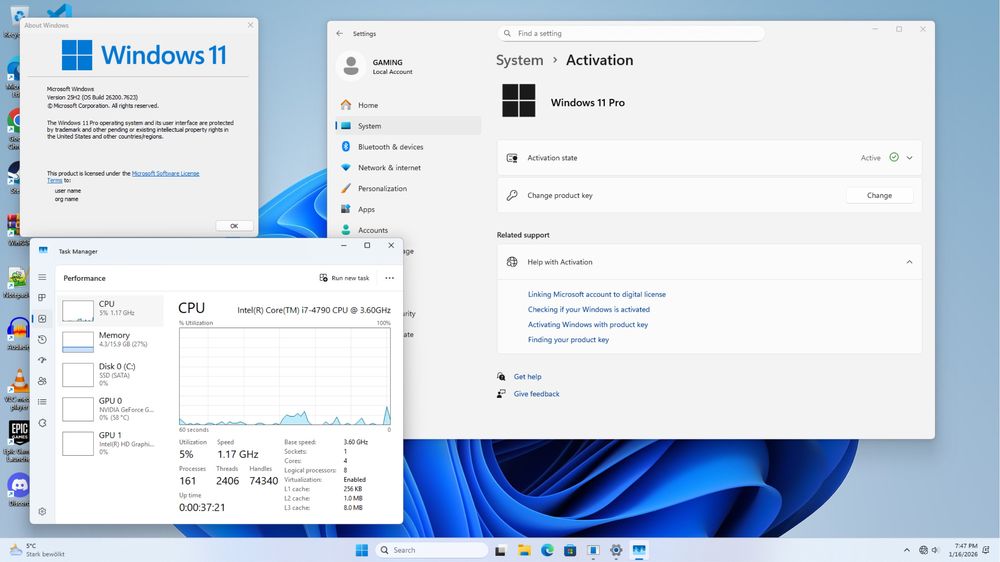Open the Task Manager more options ellipsis
This screenshot has width=1000, height=562.
coord(389,278)
